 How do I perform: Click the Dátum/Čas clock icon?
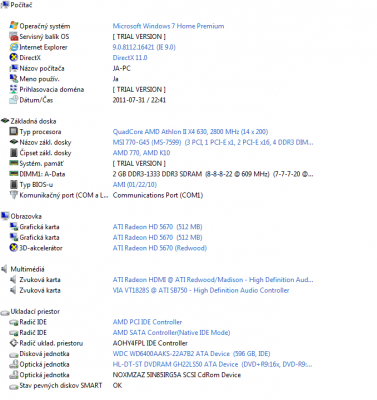(x=13, y=100)
